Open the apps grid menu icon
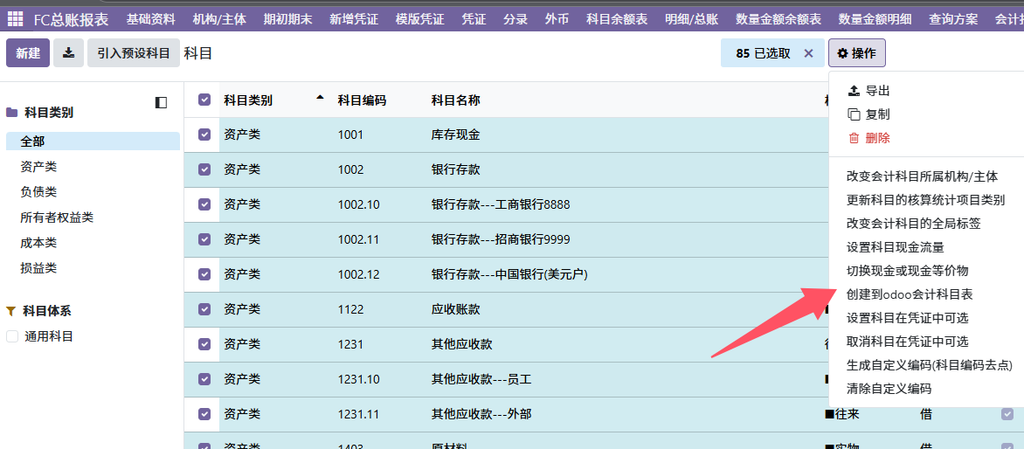 pos(15,19)
